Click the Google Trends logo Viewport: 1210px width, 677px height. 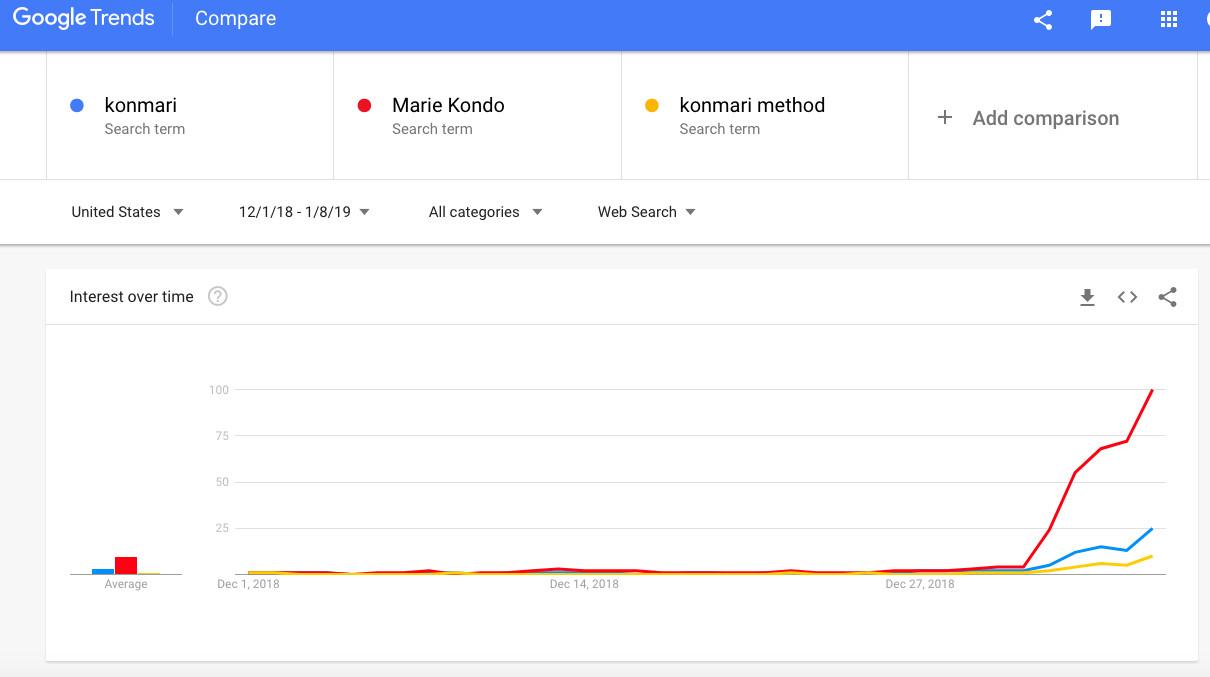(84, 19)
